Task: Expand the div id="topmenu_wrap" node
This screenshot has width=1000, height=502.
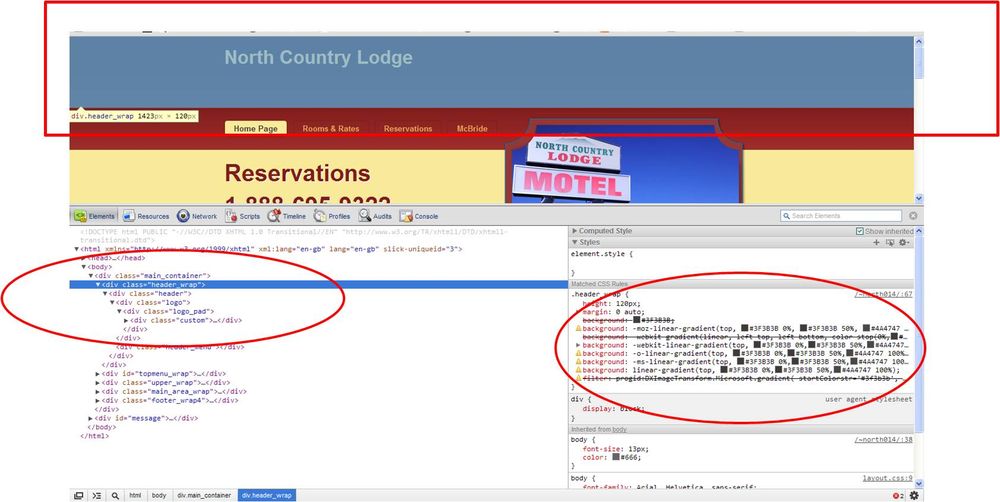Action: pyautogui.click(x=98, y=373)
